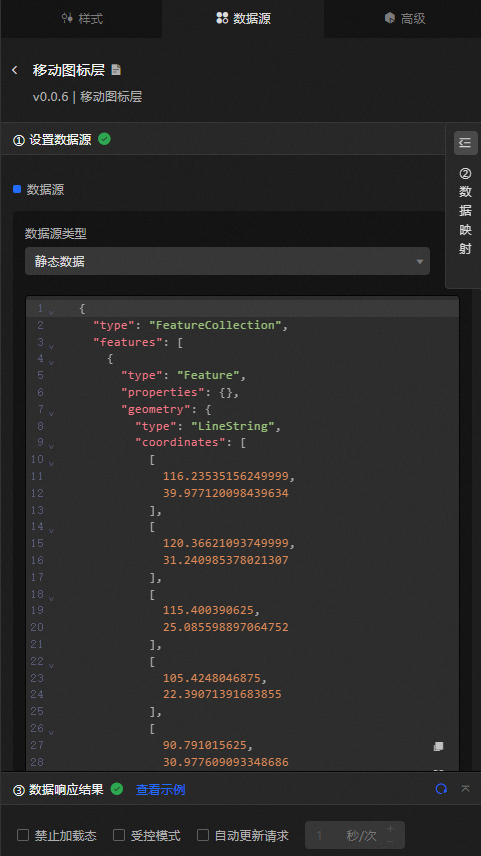Viewport: 481px width, 856px height.
Task: Go back using the left arrow
Action: point(15,70)
